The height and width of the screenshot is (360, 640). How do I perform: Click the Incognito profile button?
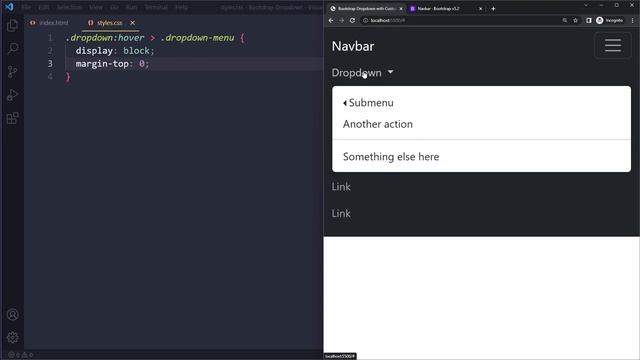[609, 20]
